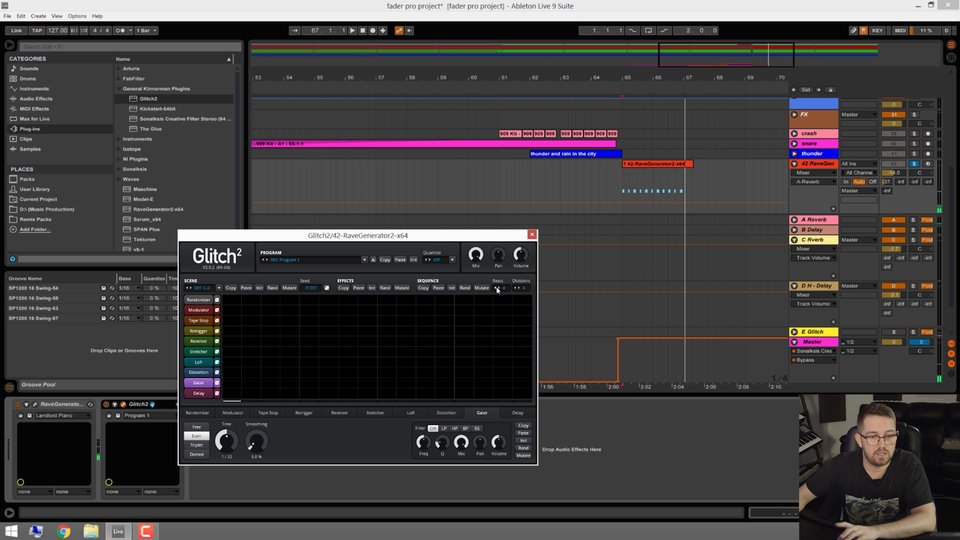Select MIDI Effects category in browser
This screenshot has width=960, height=540.
tap(34, 109)
